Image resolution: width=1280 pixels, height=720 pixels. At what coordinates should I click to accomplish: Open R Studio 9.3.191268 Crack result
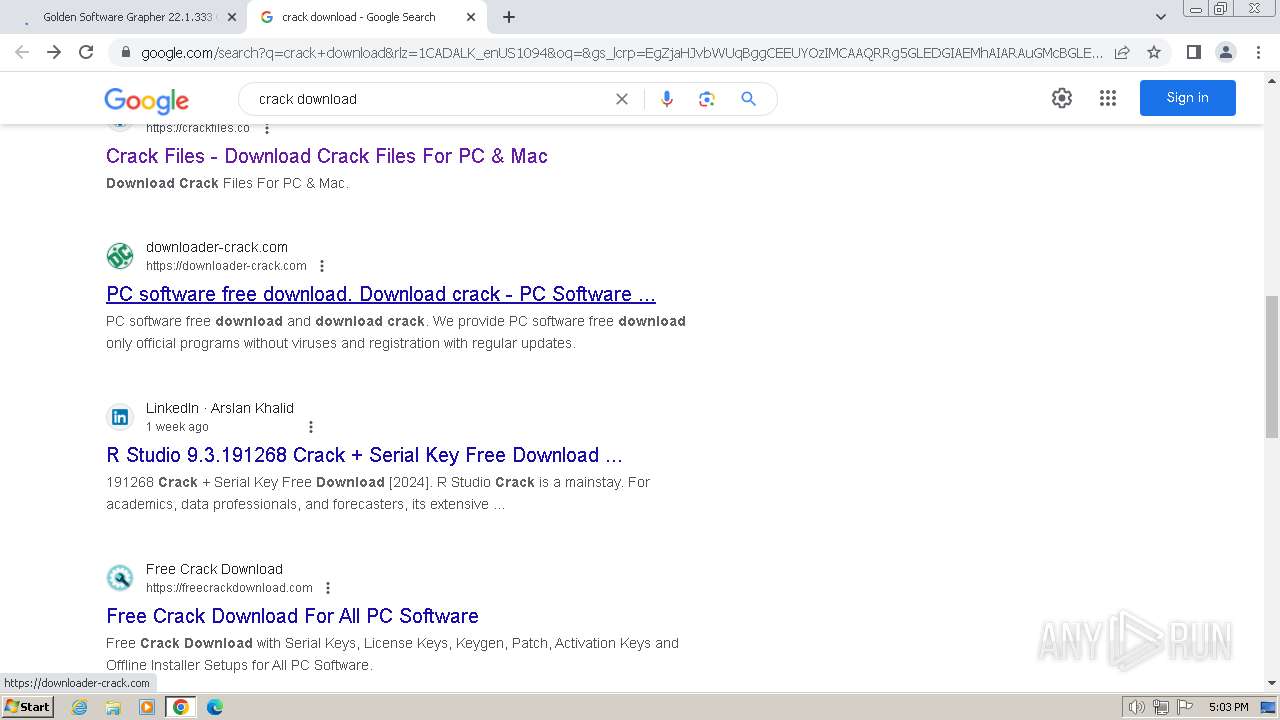pos(364,455)
